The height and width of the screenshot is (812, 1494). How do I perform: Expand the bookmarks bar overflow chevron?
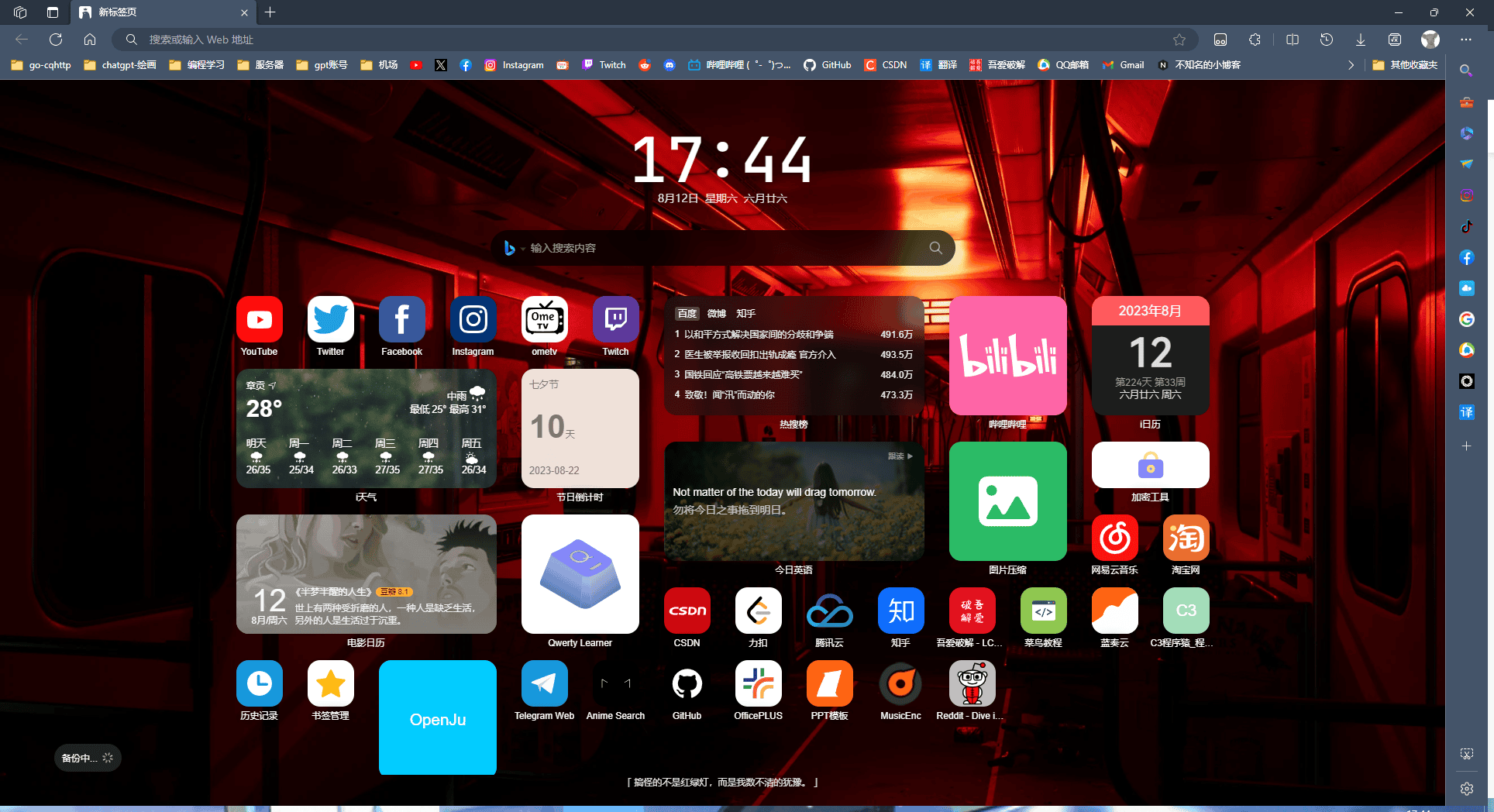coord(1351,65)
